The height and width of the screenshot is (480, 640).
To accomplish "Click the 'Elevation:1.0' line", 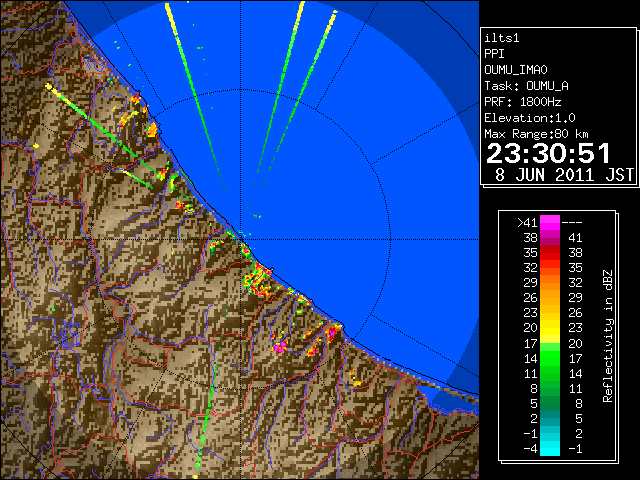I will [x=530, y=118].
